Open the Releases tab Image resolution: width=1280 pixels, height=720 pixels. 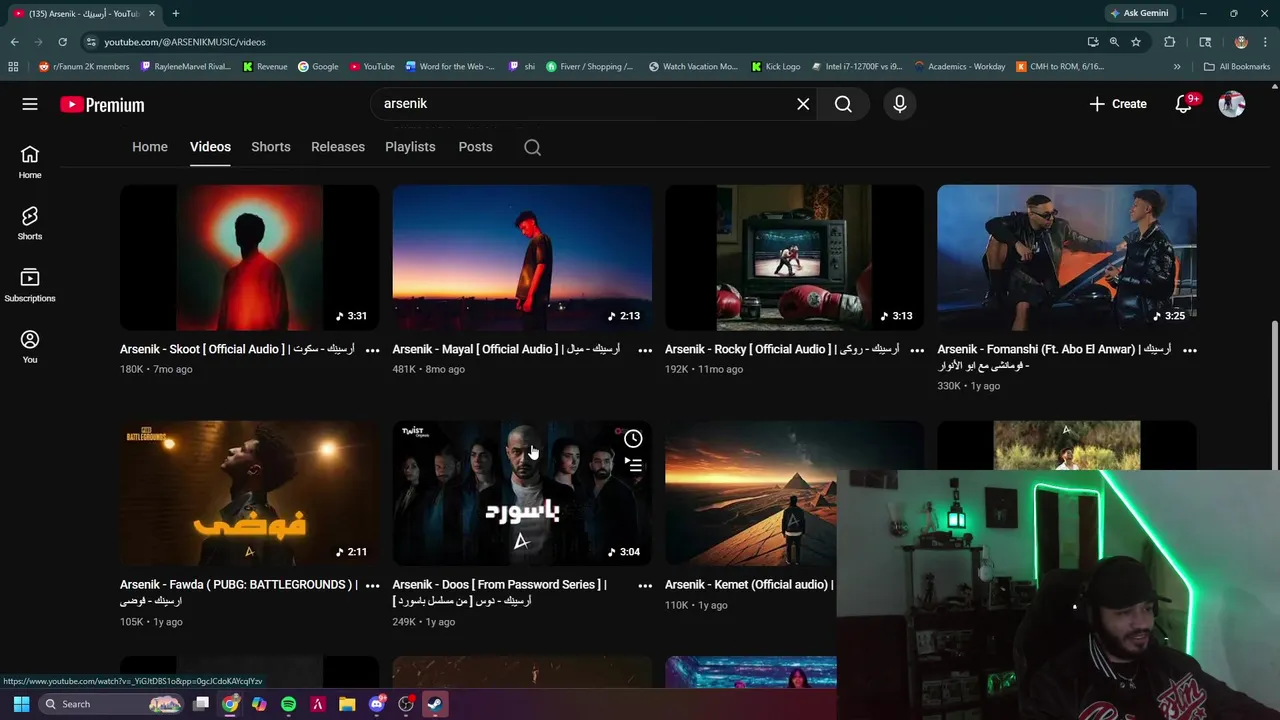(338, 147)
